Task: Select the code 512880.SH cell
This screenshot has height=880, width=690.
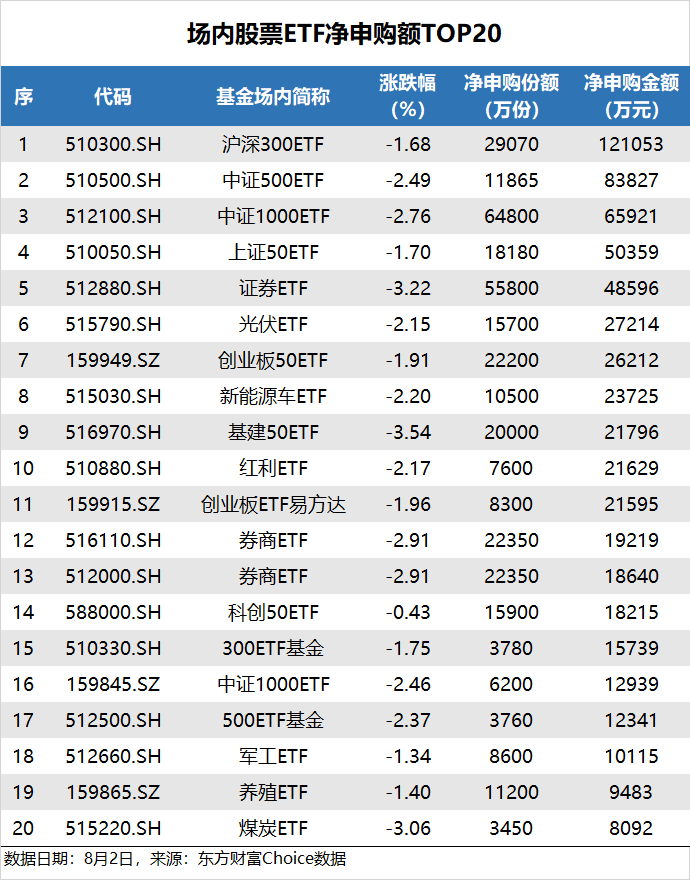Action: pos(112,288)
